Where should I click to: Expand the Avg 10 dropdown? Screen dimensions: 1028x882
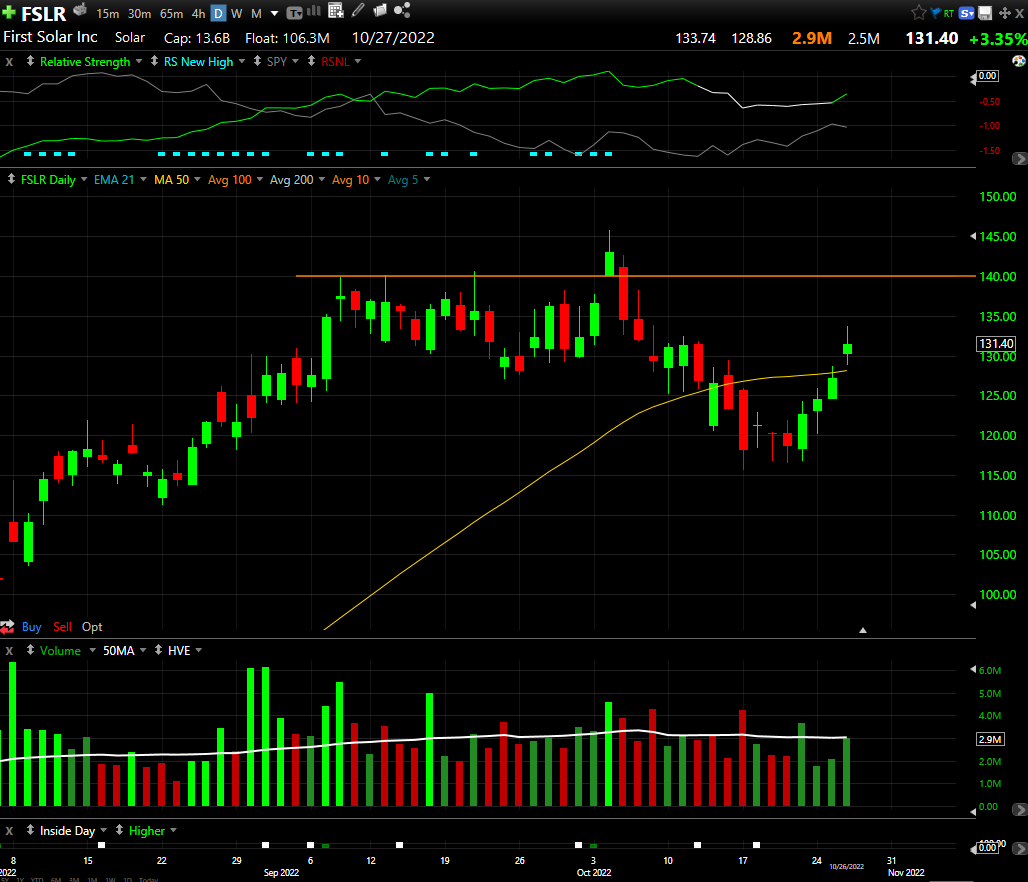click(377, 180)
